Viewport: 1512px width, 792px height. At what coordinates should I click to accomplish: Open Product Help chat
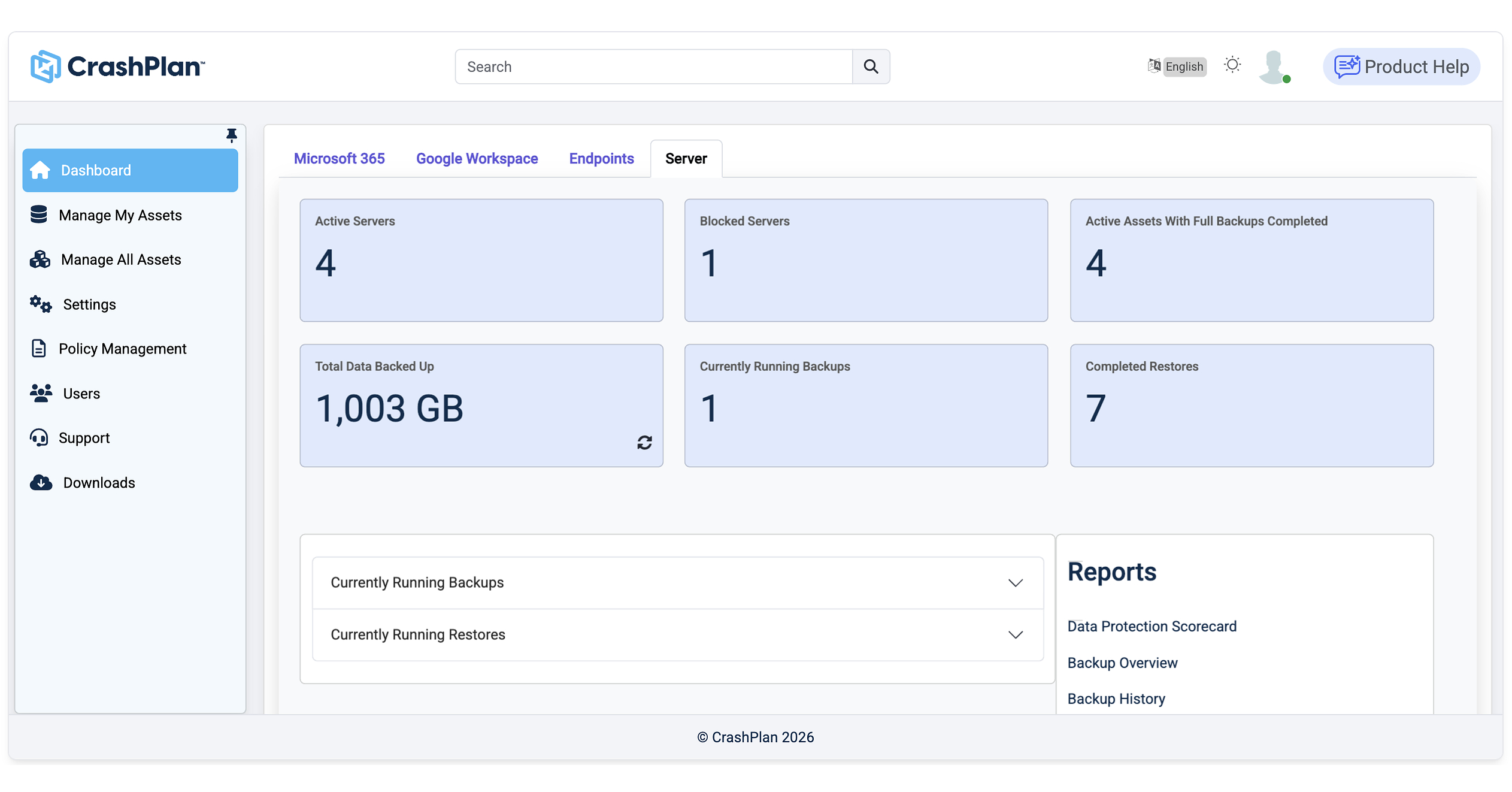[x=1401, y=66]
